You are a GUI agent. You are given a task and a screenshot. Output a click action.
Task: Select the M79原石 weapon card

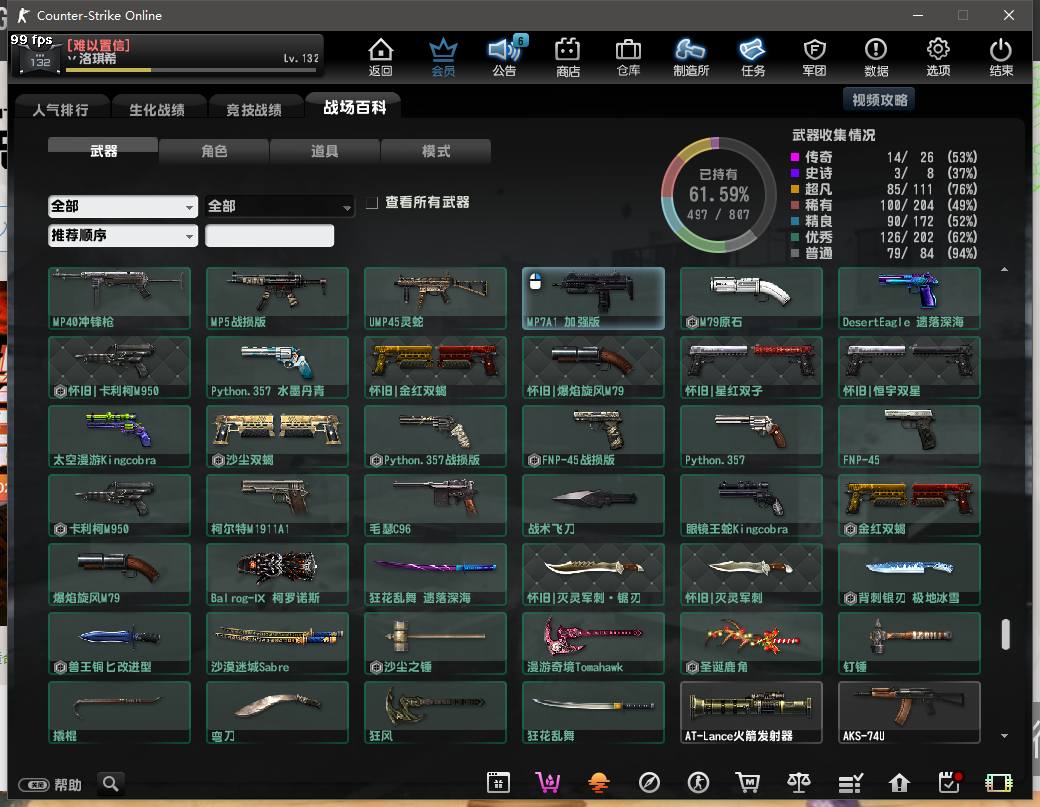point(751,298)
